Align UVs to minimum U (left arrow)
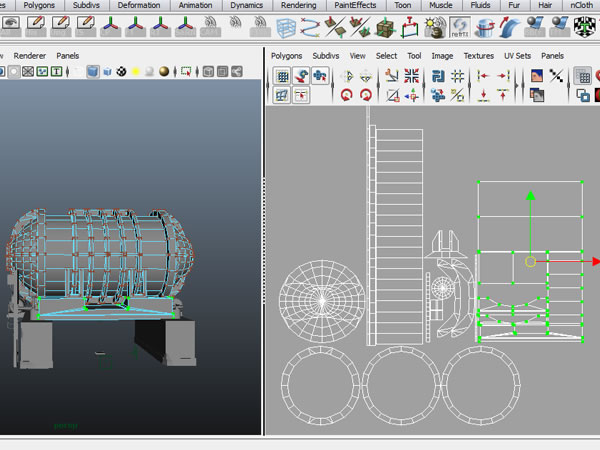 (483, 76)
